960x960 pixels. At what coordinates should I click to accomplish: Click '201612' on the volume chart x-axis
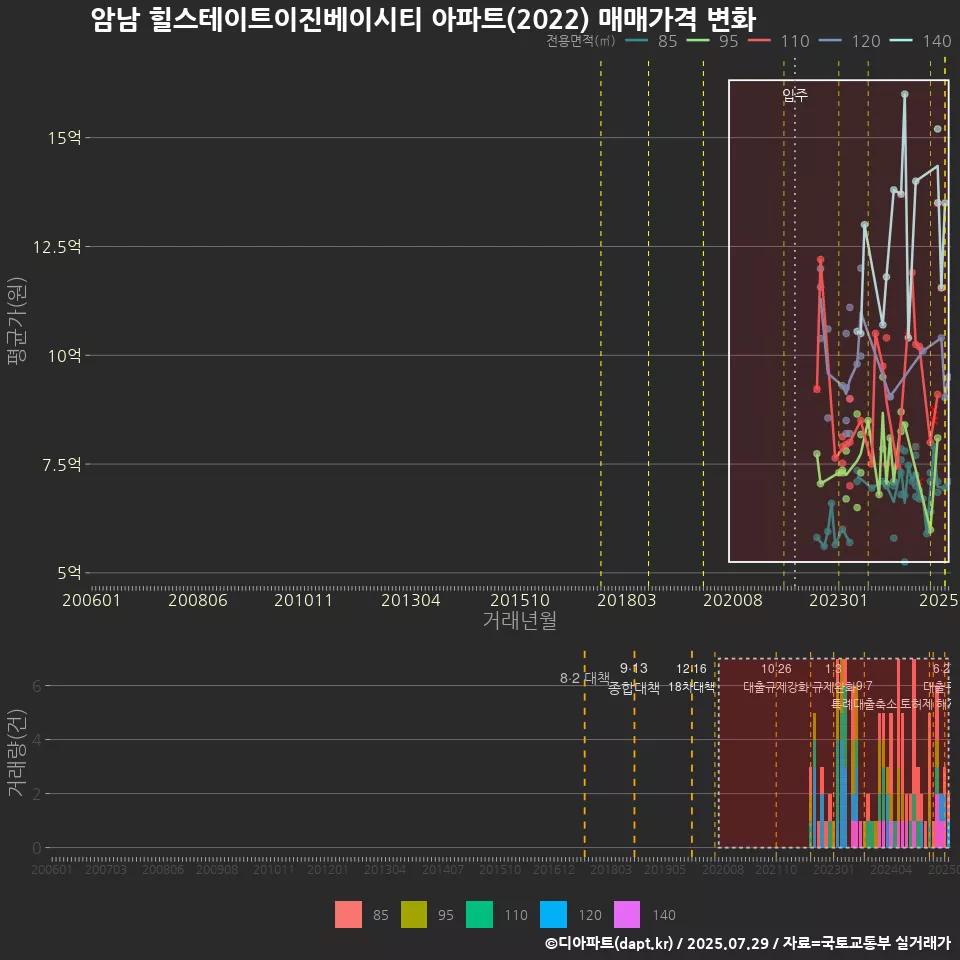tap(554, 869)
